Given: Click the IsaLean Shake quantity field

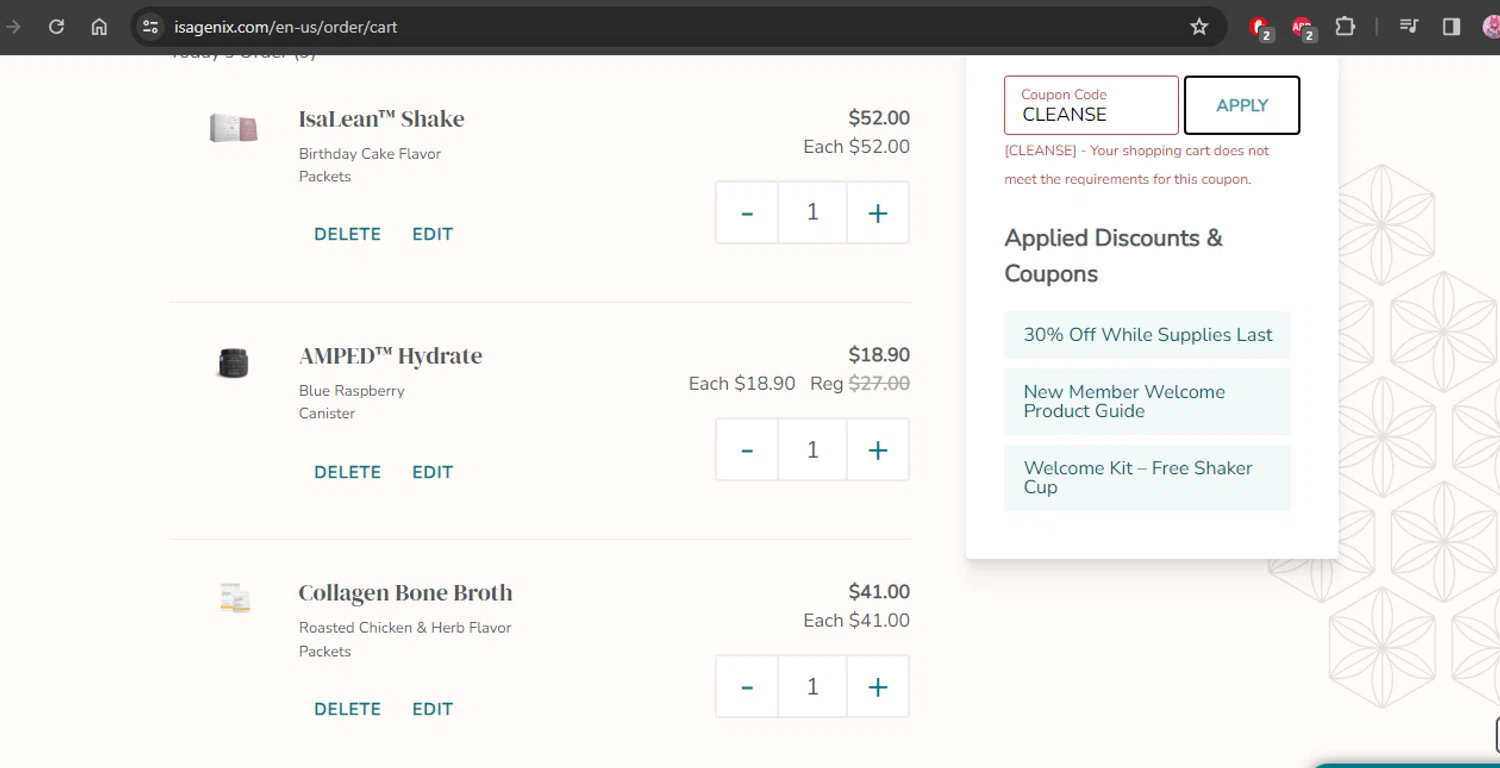Looking at the screenshot, I should tap(812, 213).
